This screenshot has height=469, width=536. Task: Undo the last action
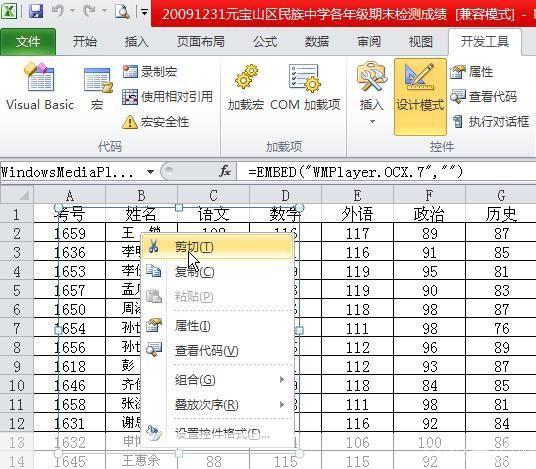coord(58,12)
